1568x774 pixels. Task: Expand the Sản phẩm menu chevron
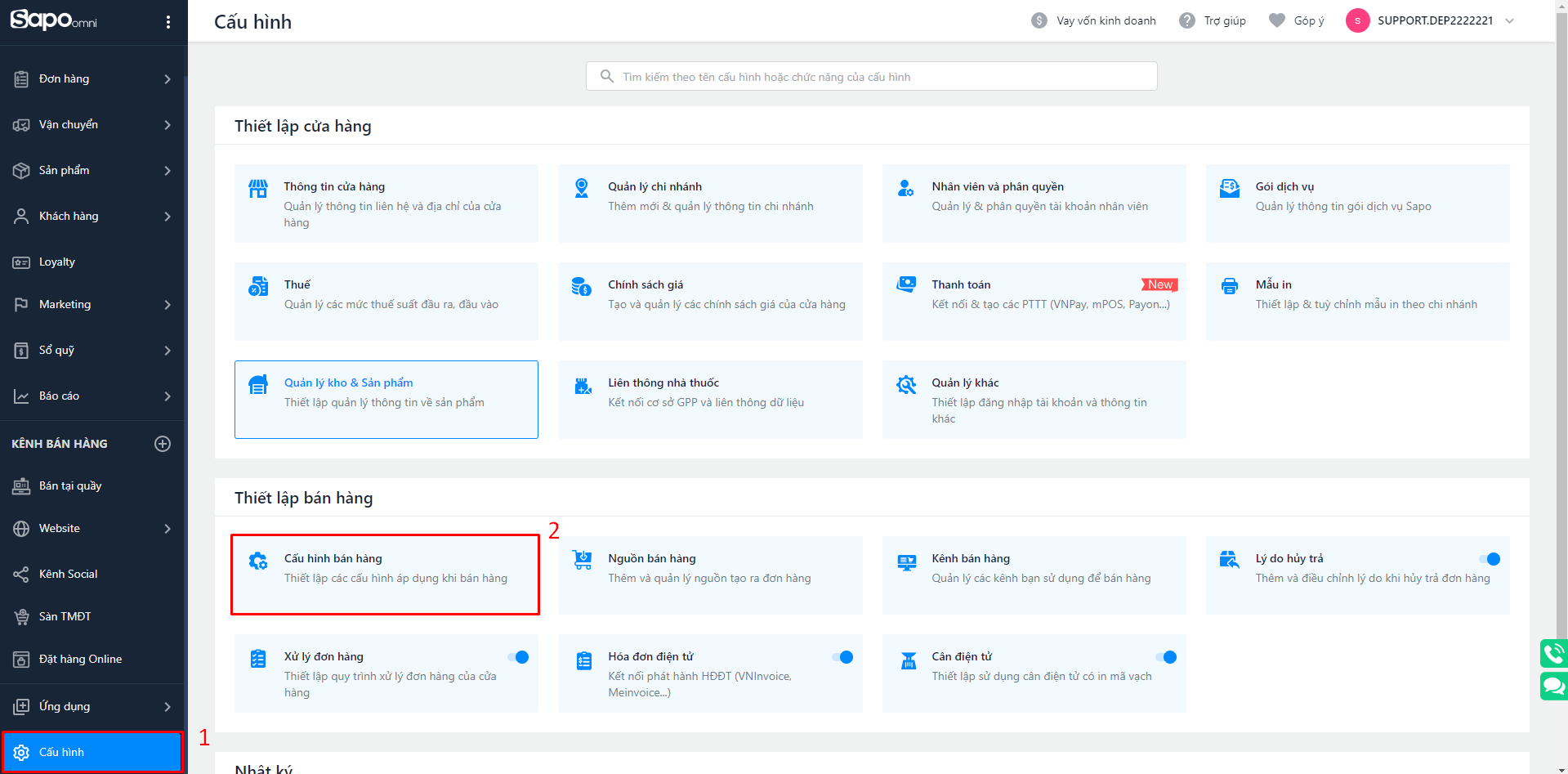[x=168, y=171]
